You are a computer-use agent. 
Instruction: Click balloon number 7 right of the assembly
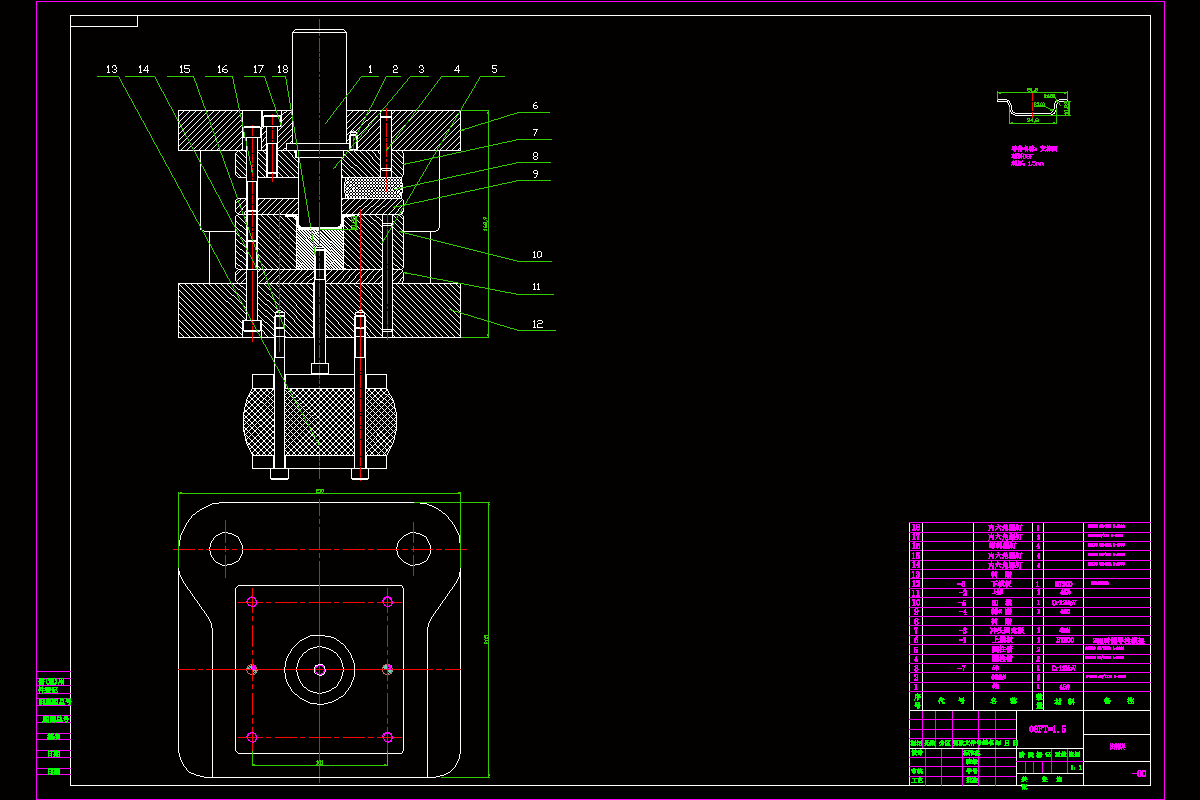pos(535,132)
